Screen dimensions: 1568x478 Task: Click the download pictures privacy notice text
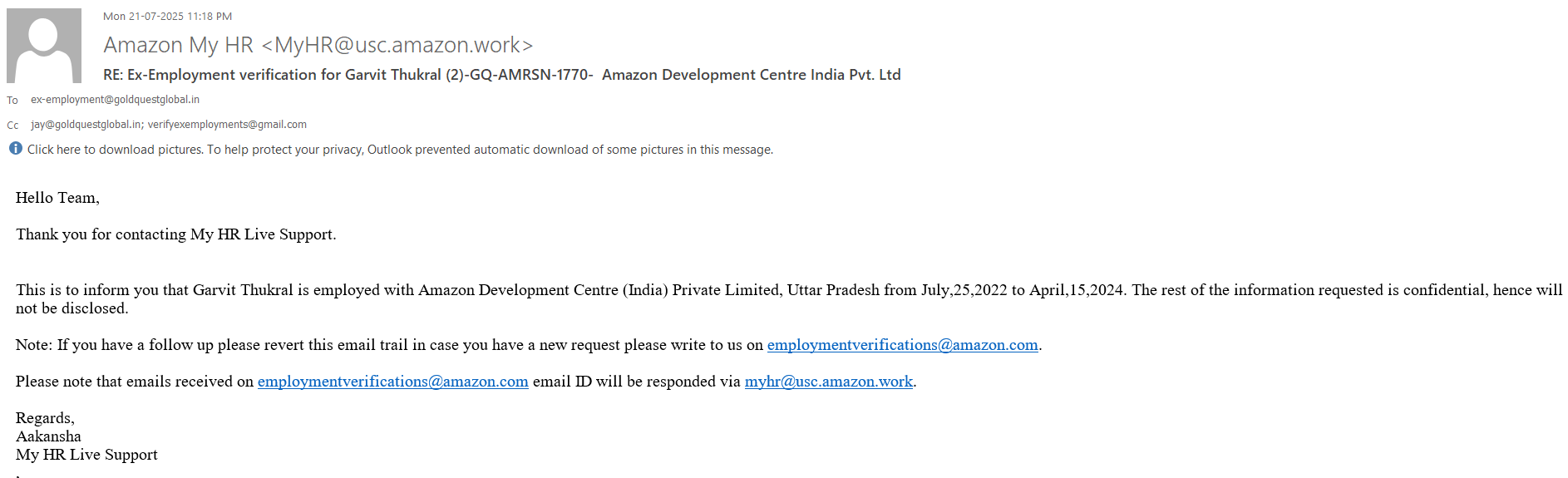point(399,150)
